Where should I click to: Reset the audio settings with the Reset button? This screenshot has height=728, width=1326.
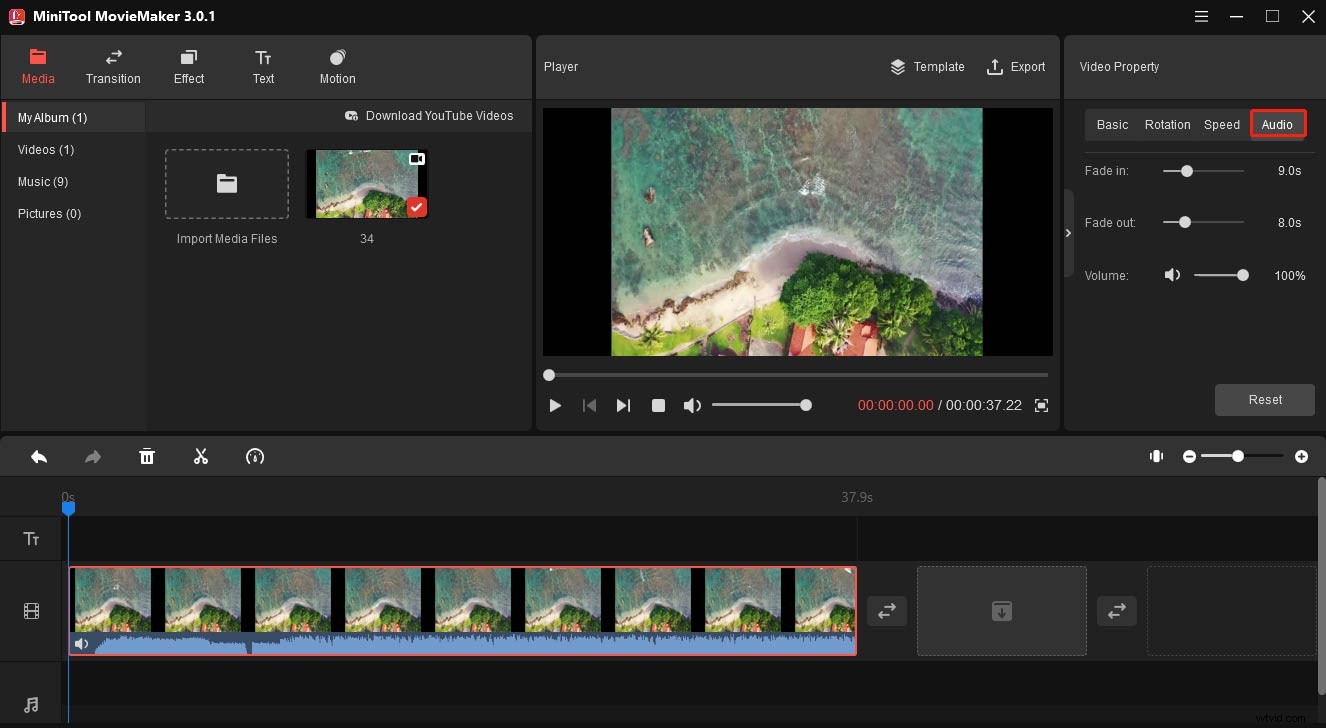coord(1264,399)
